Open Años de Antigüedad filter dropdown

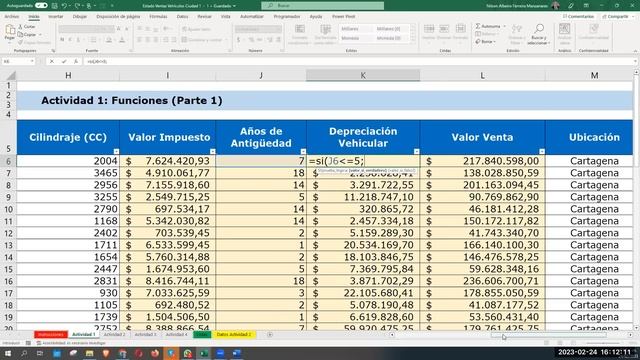(303, 151)
